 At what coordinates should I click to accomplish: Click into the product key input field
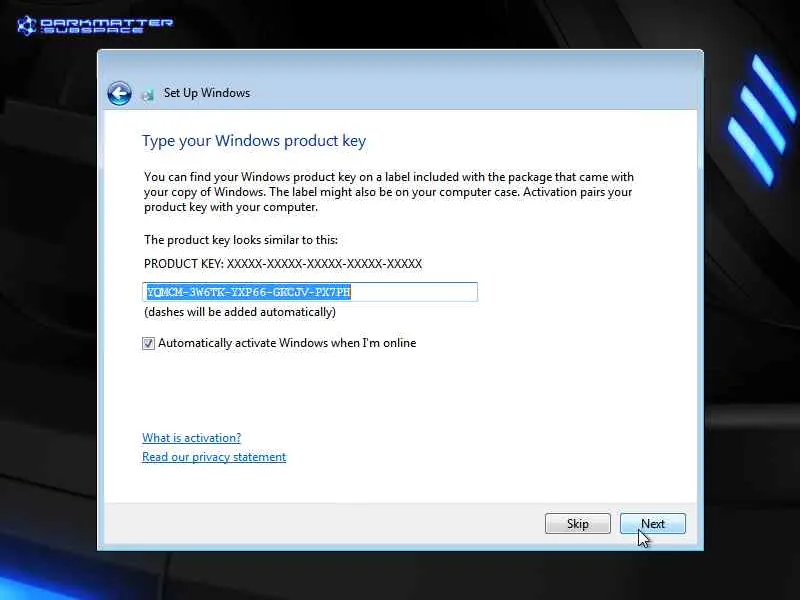(310, 292)
